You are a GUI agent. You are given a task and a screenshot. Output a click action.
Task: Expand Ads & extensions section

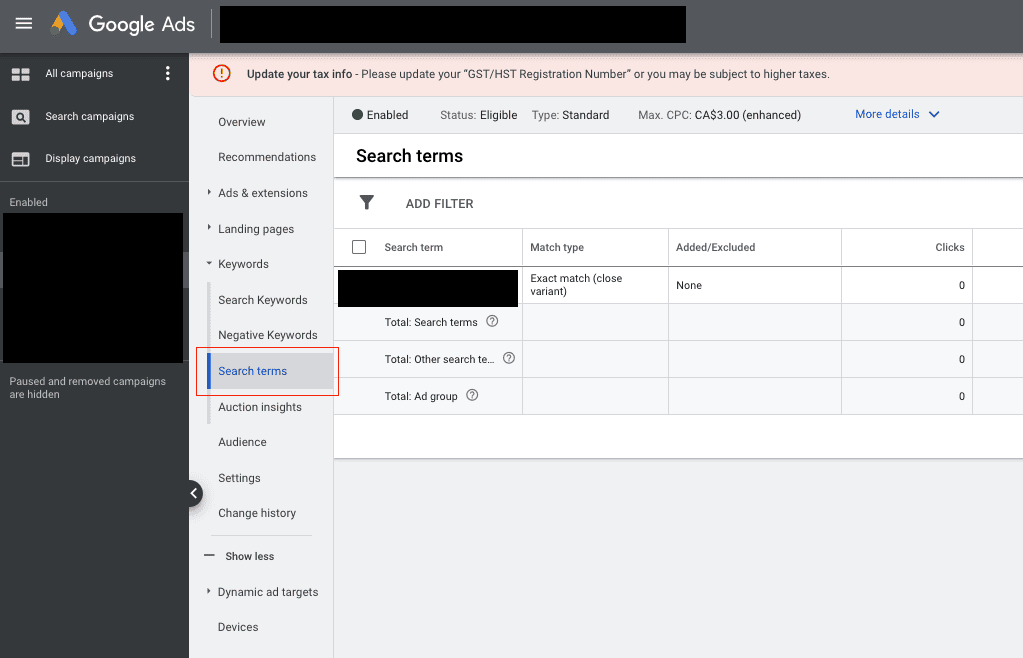pyautogui.click(x=209, y=193)
